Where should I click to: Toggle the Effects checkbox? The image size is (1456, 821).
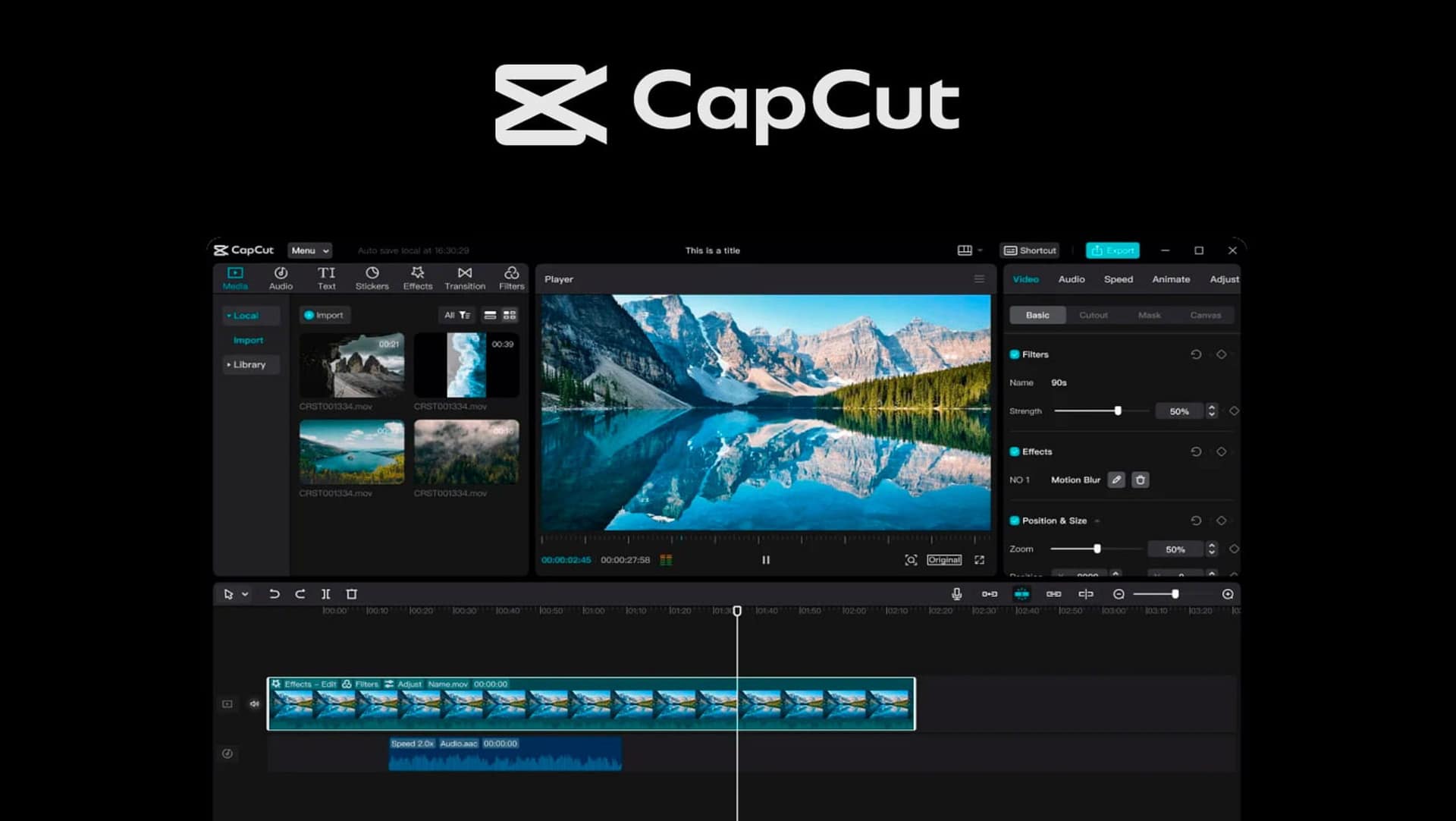pos(1015,451)
